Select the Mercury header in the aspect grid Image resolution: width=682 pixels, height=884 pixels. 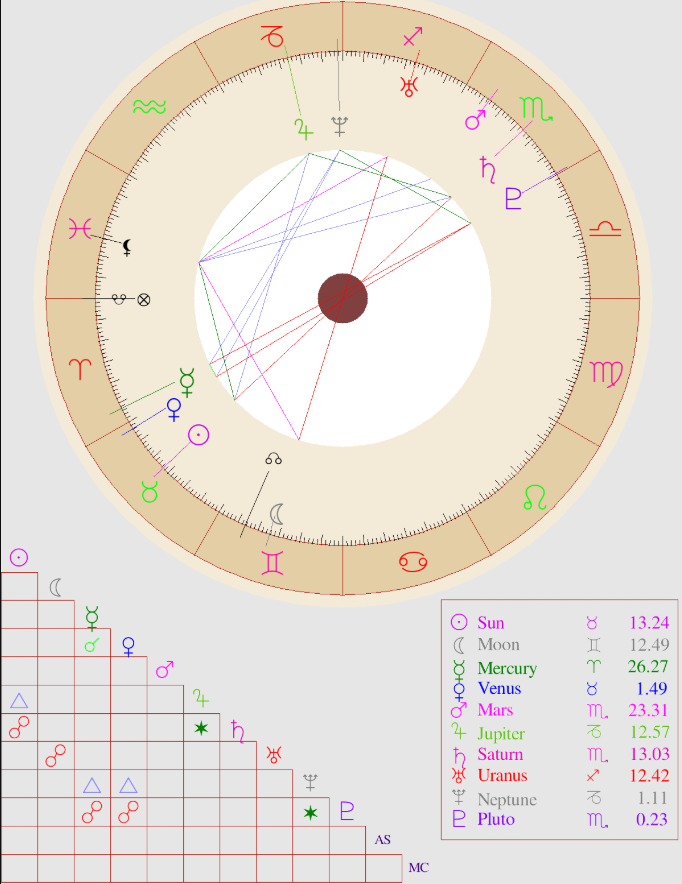click(92, 617)
